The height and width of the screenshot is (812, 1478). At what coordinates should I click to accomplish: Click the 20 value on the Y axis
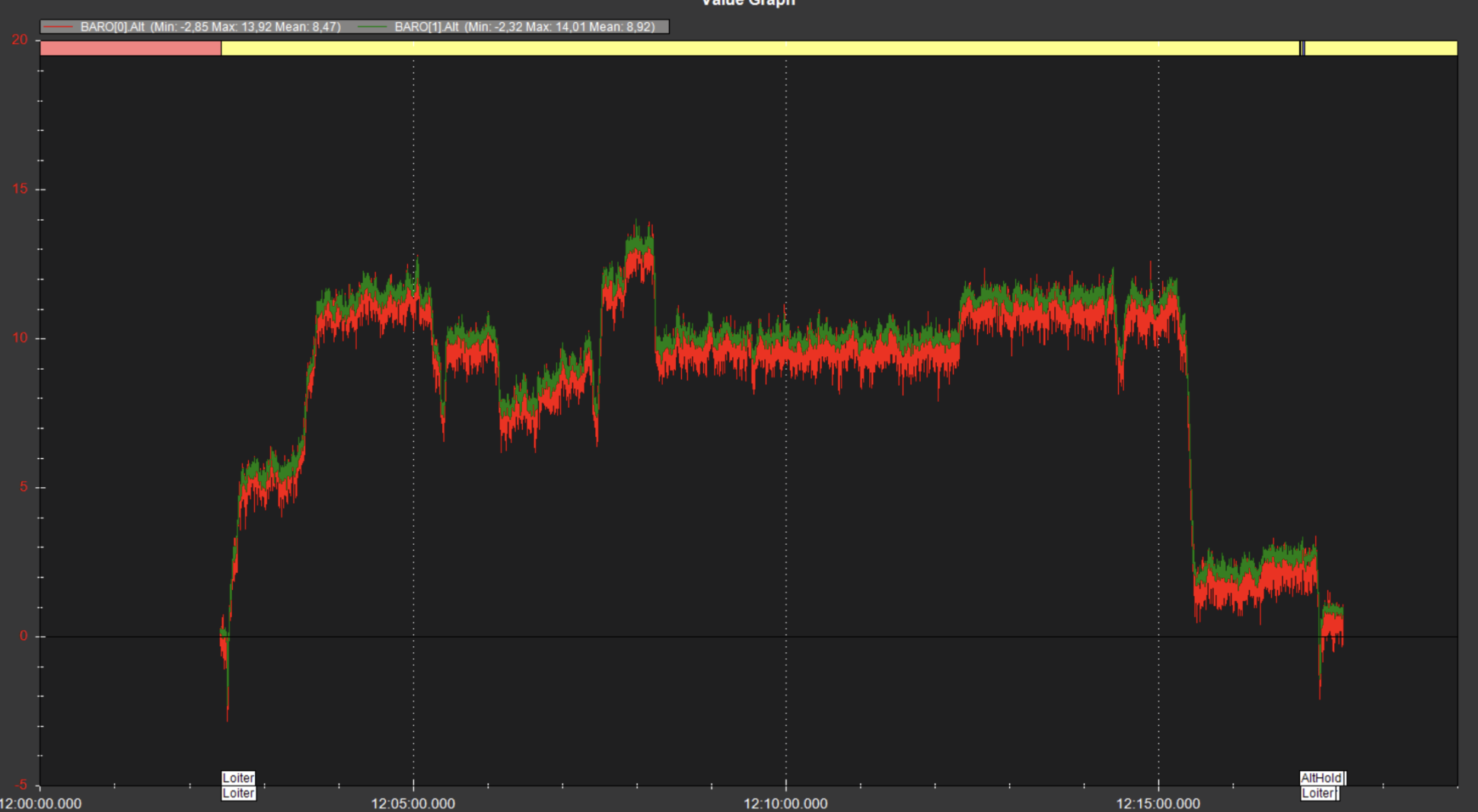[20, 40]
